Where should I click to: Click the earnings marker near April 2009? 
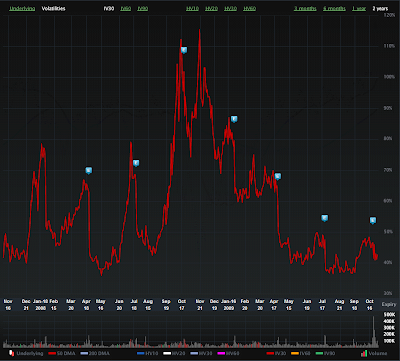pyautogui.click(x=278, y=176)
